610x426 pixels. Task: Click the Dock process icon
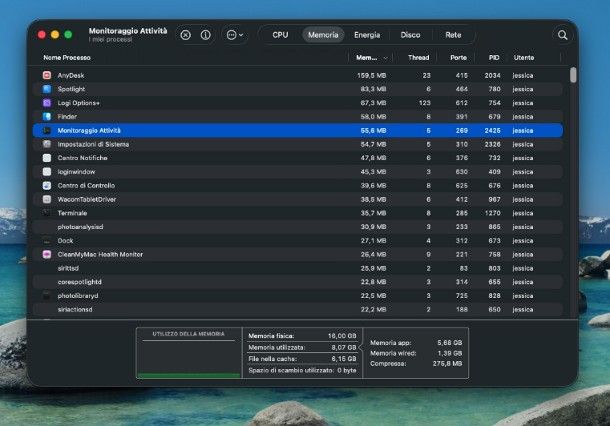coord(47,240)
